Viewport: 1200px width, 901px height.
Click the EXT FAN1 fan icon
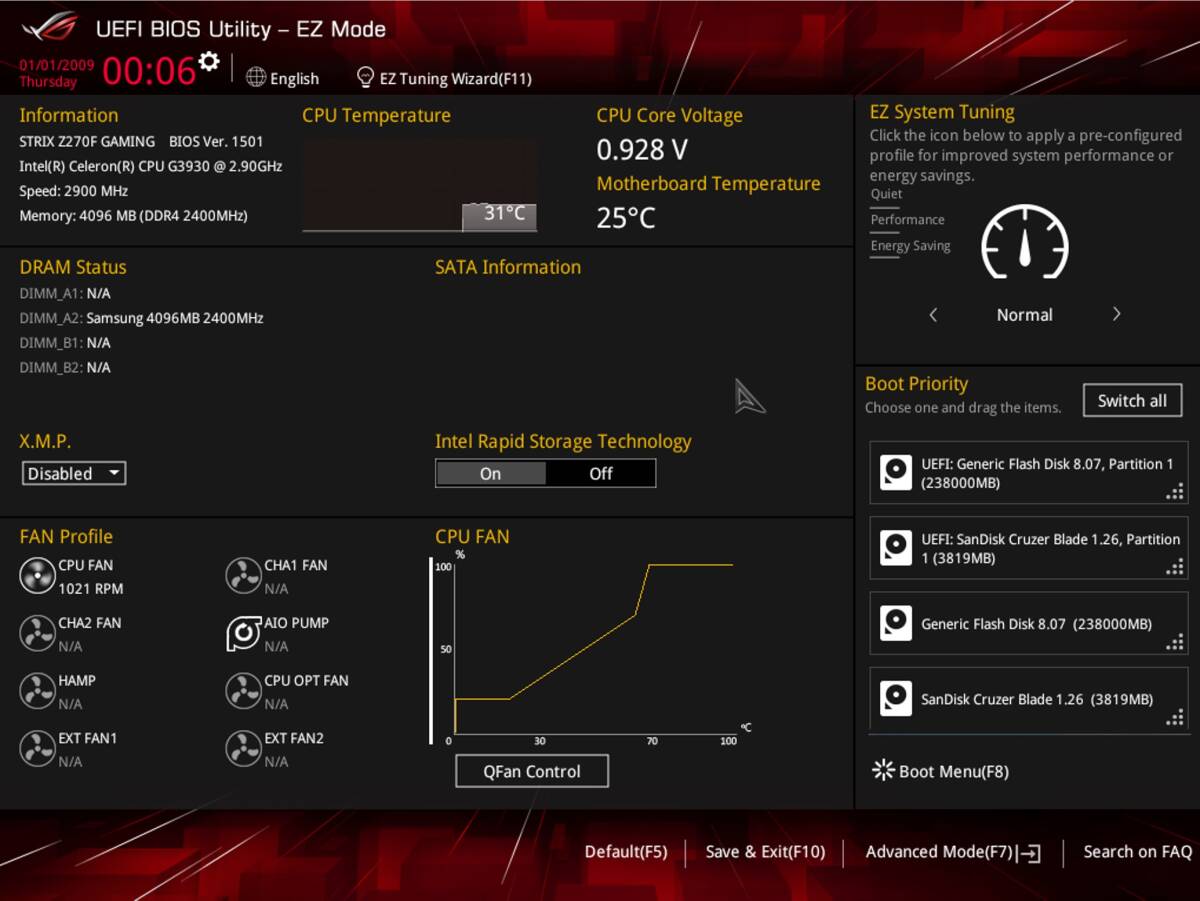coord(38,749)
